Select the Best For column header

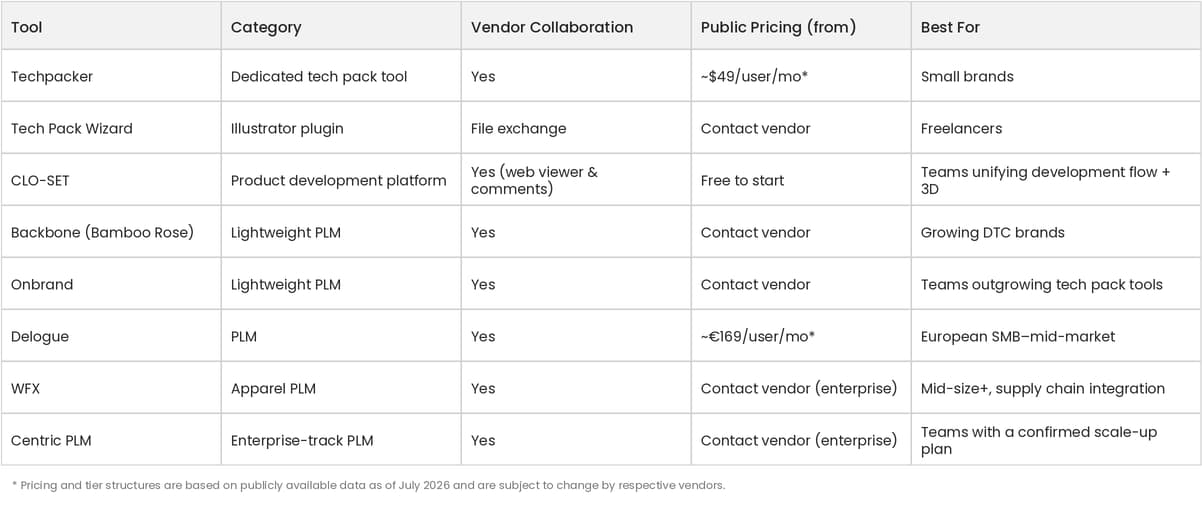[x=1056, y=27]
